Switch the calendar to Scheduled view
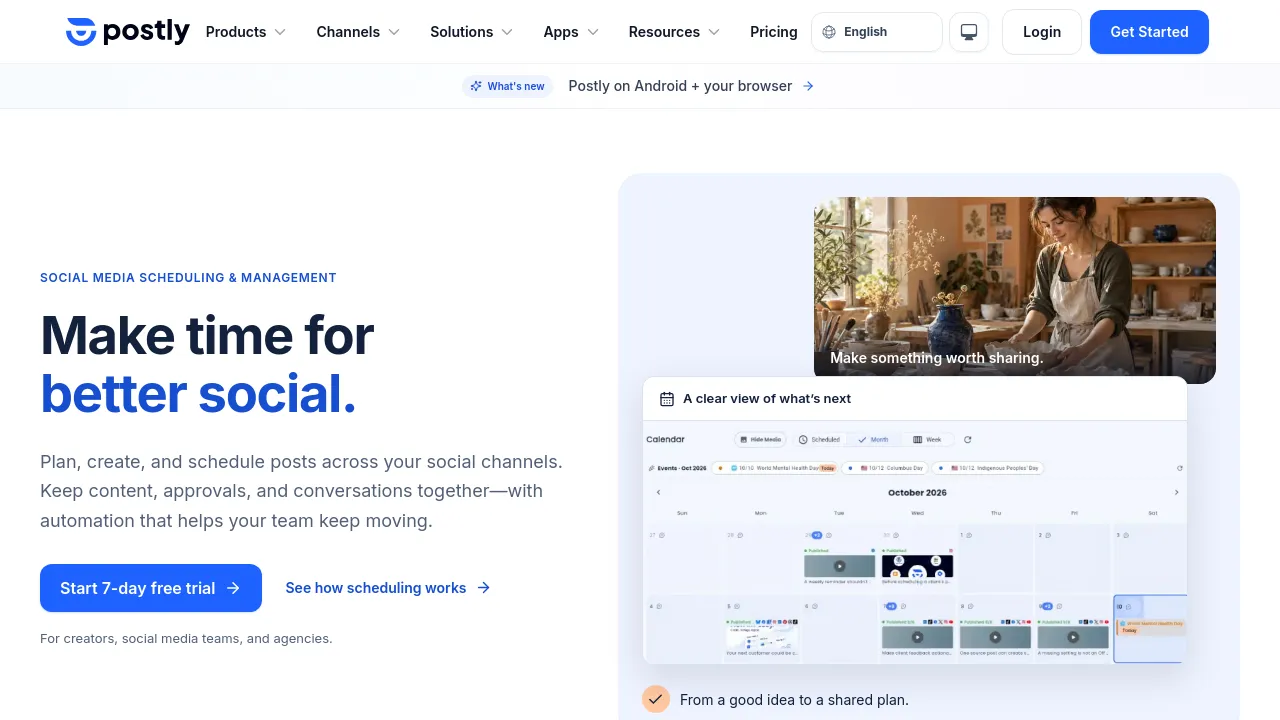This screenshot has height=720, width=1280. [x=820, y=440]
